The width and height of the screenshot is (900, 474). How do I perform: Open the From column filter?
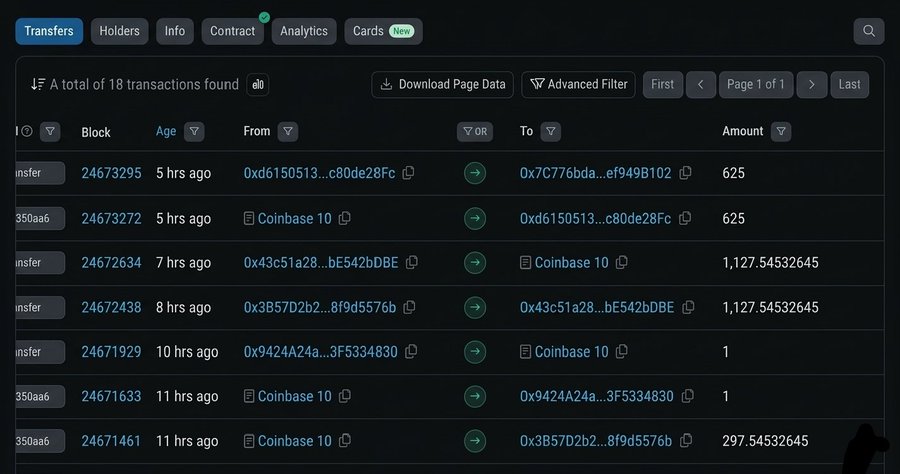pos(288,131)
